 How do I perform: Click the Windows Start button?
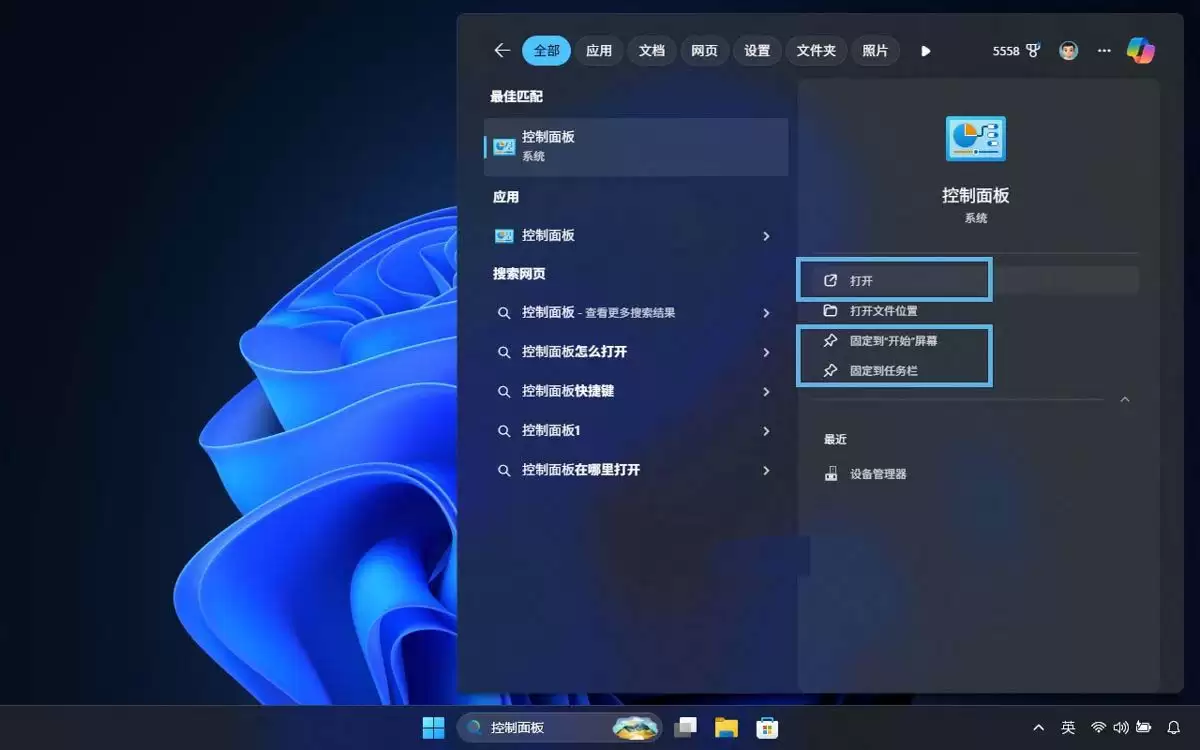click(434, 727)
